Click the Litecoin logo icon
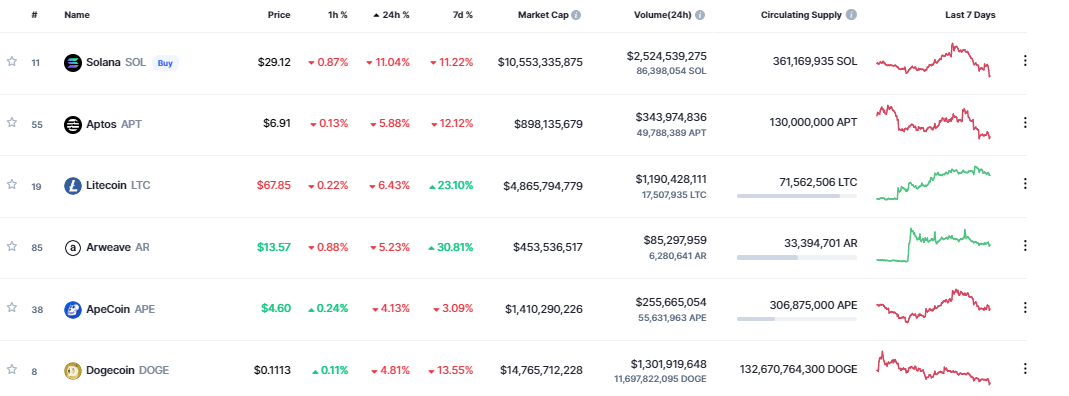1069x396 pixels. click(x=72, y=185)
